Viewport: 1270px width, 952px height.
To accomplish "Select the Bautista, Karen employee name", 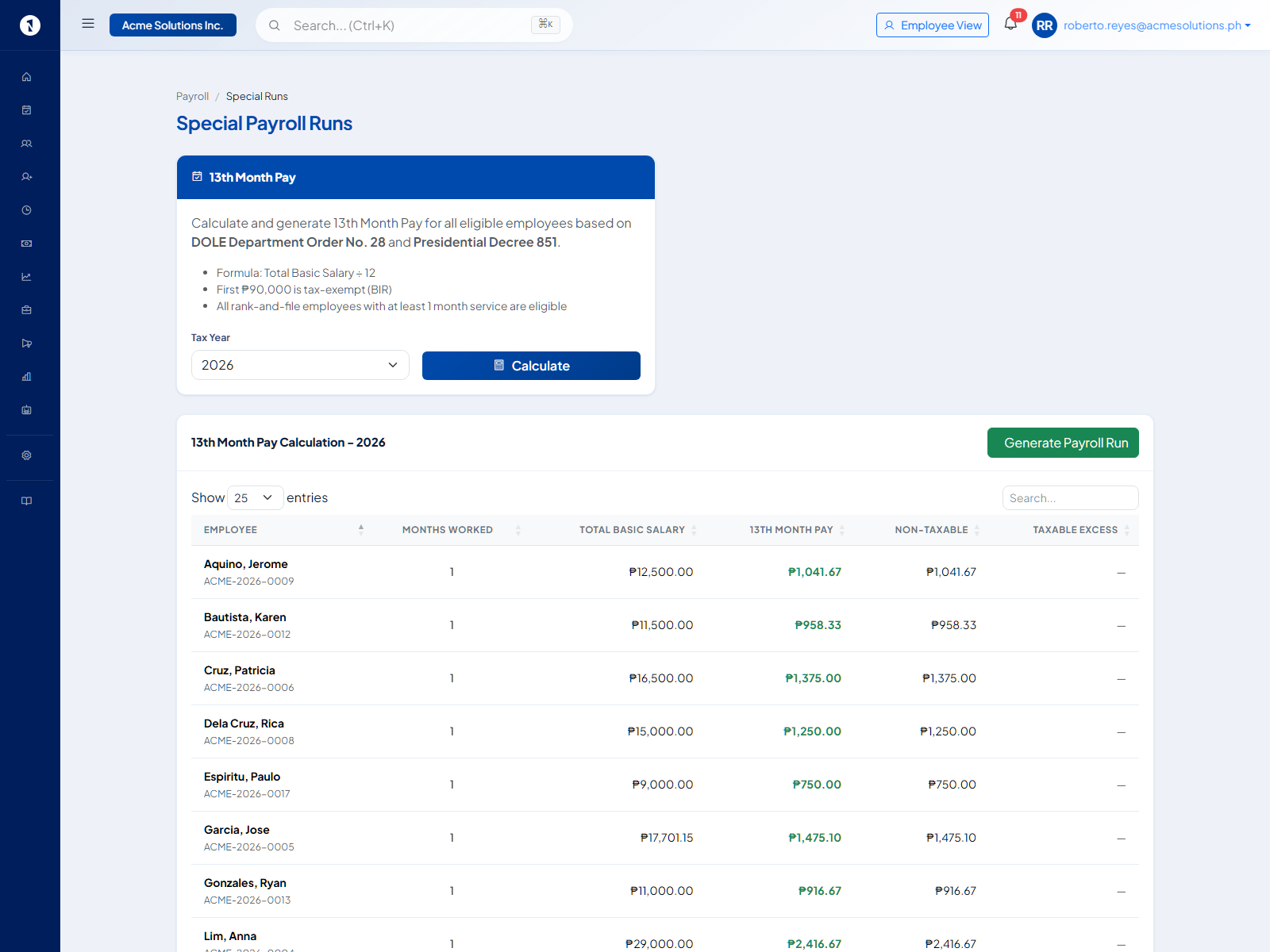I will click(245, 617).
